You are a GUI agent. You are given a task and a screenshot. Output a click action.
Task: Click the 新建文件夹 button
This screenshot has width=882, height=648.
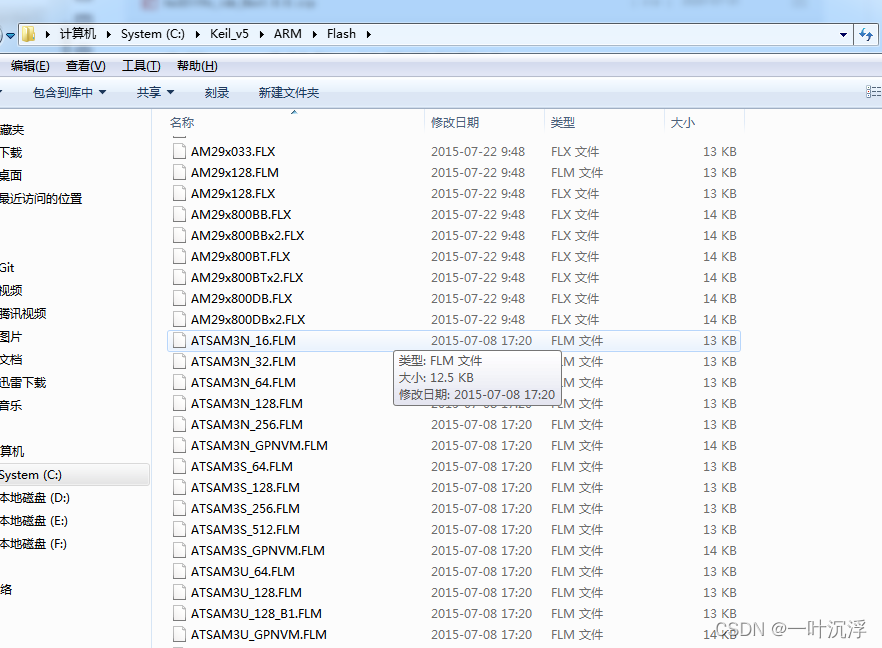pos(289,92)
